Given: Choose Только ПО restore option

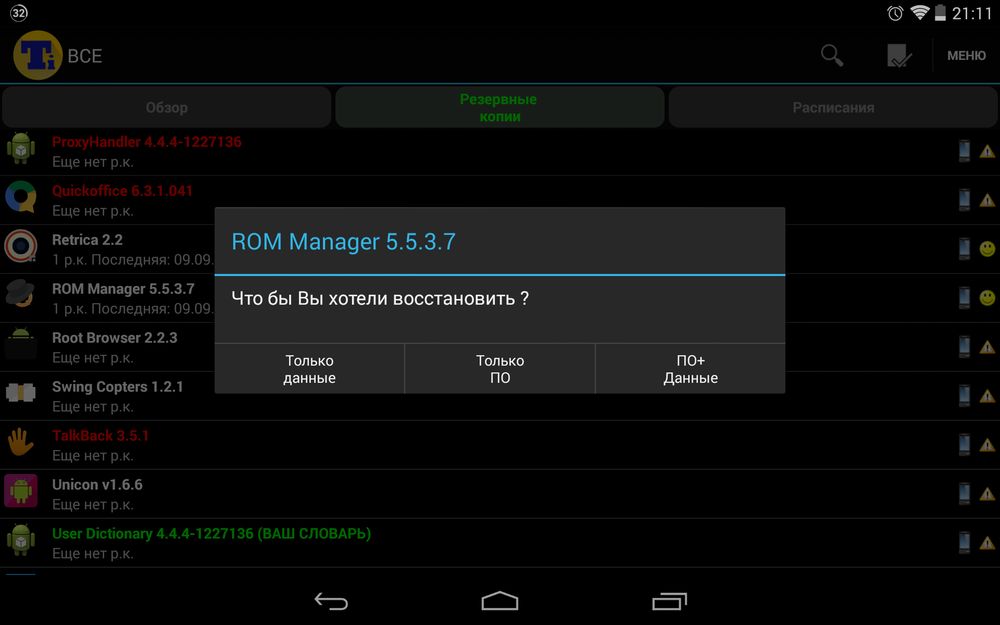Looking at the screenshot, I should (x=500, y=369).
